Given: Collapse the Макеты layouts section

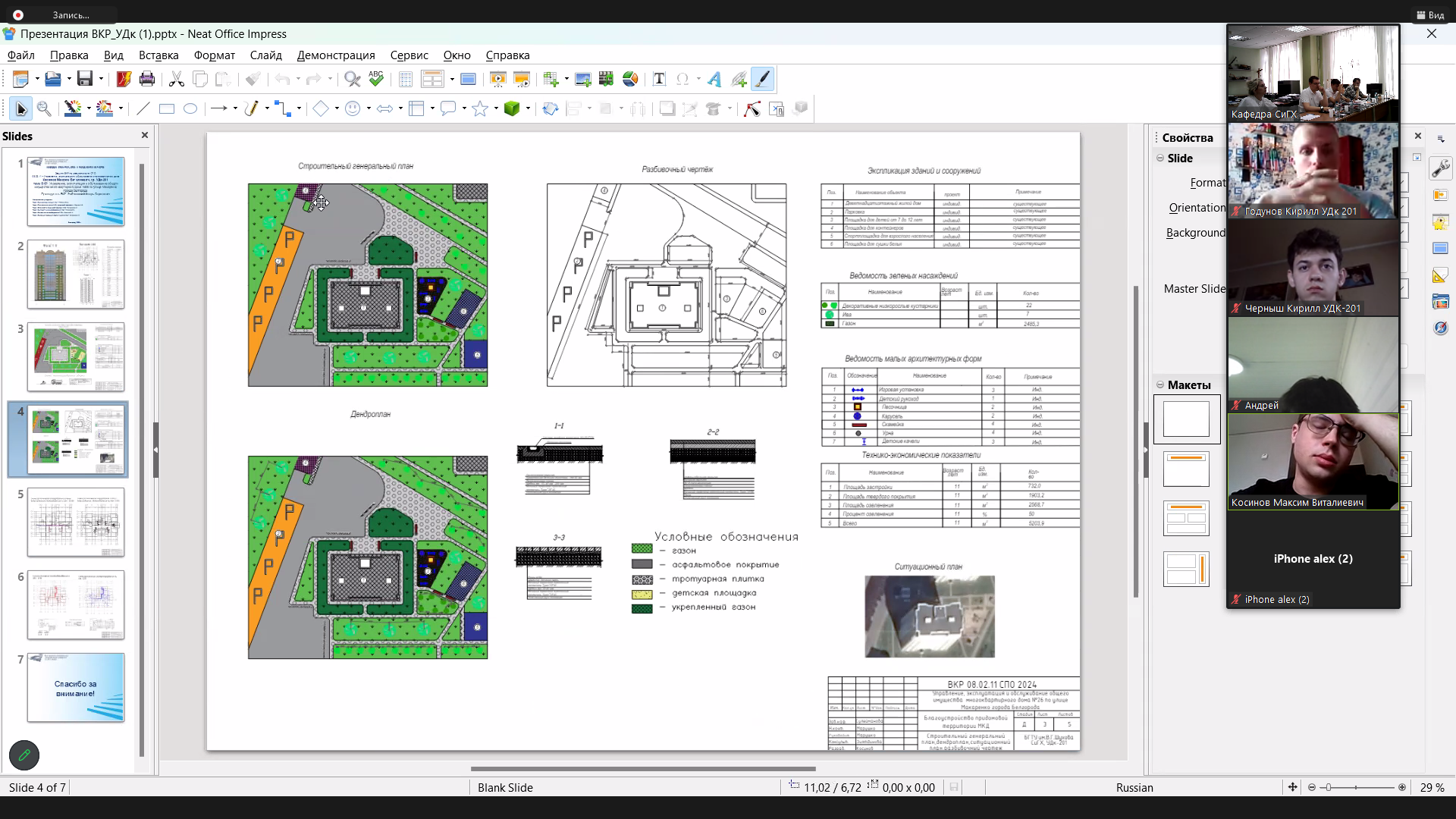Looking at the screenshot, I should pyautogui.click(x=1160, y=384).
